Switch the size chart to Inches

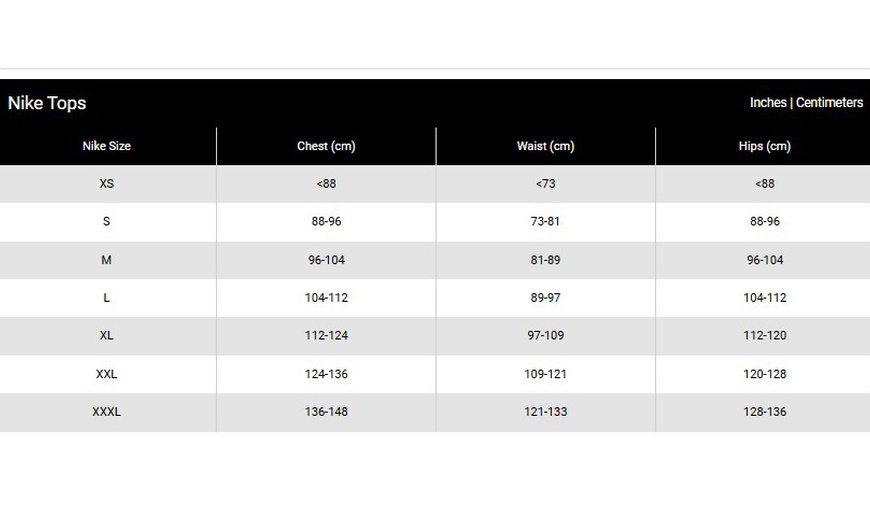(x=768, y=103)
